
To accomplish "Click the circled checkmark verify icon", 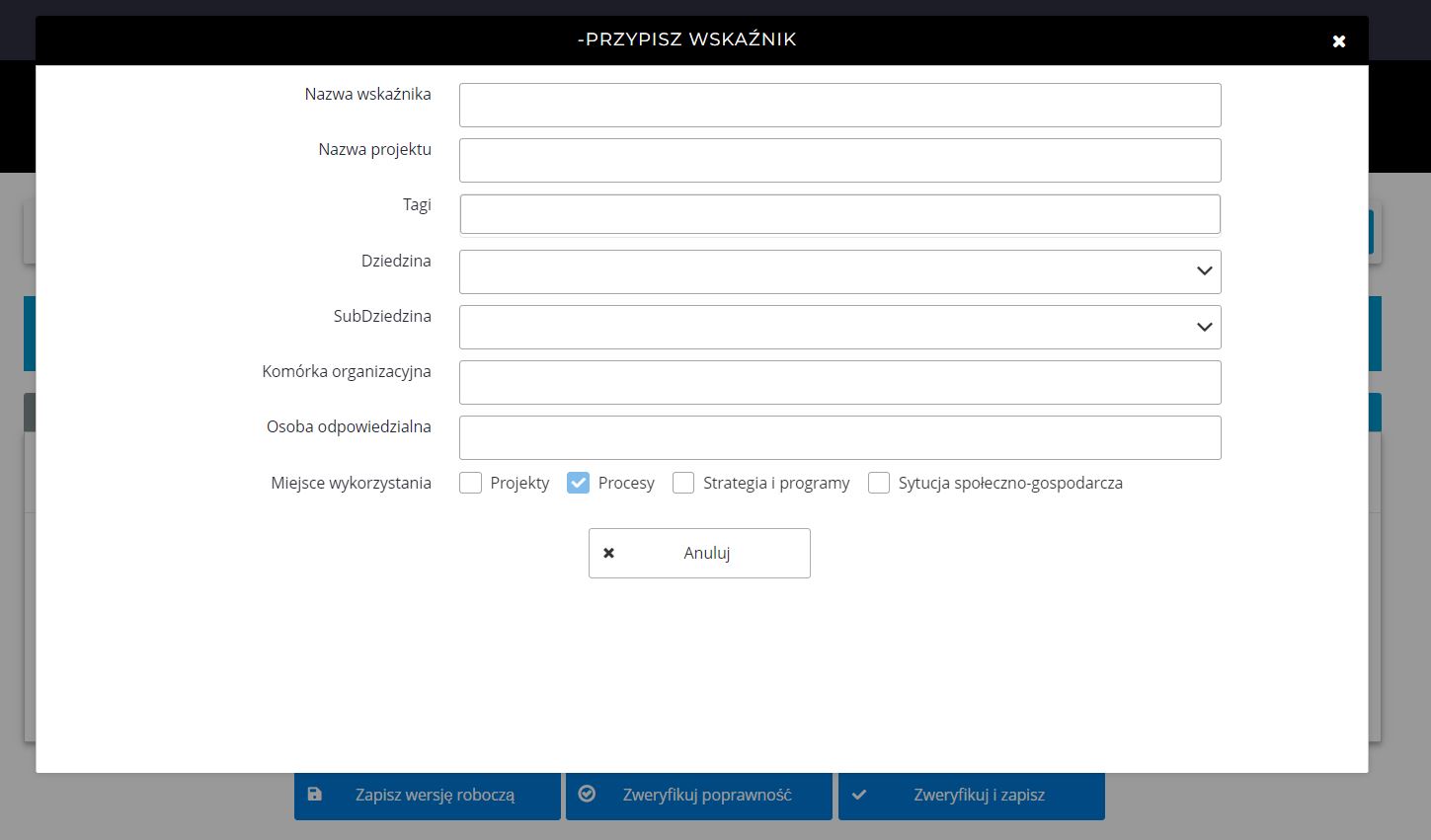I will 587,794.
